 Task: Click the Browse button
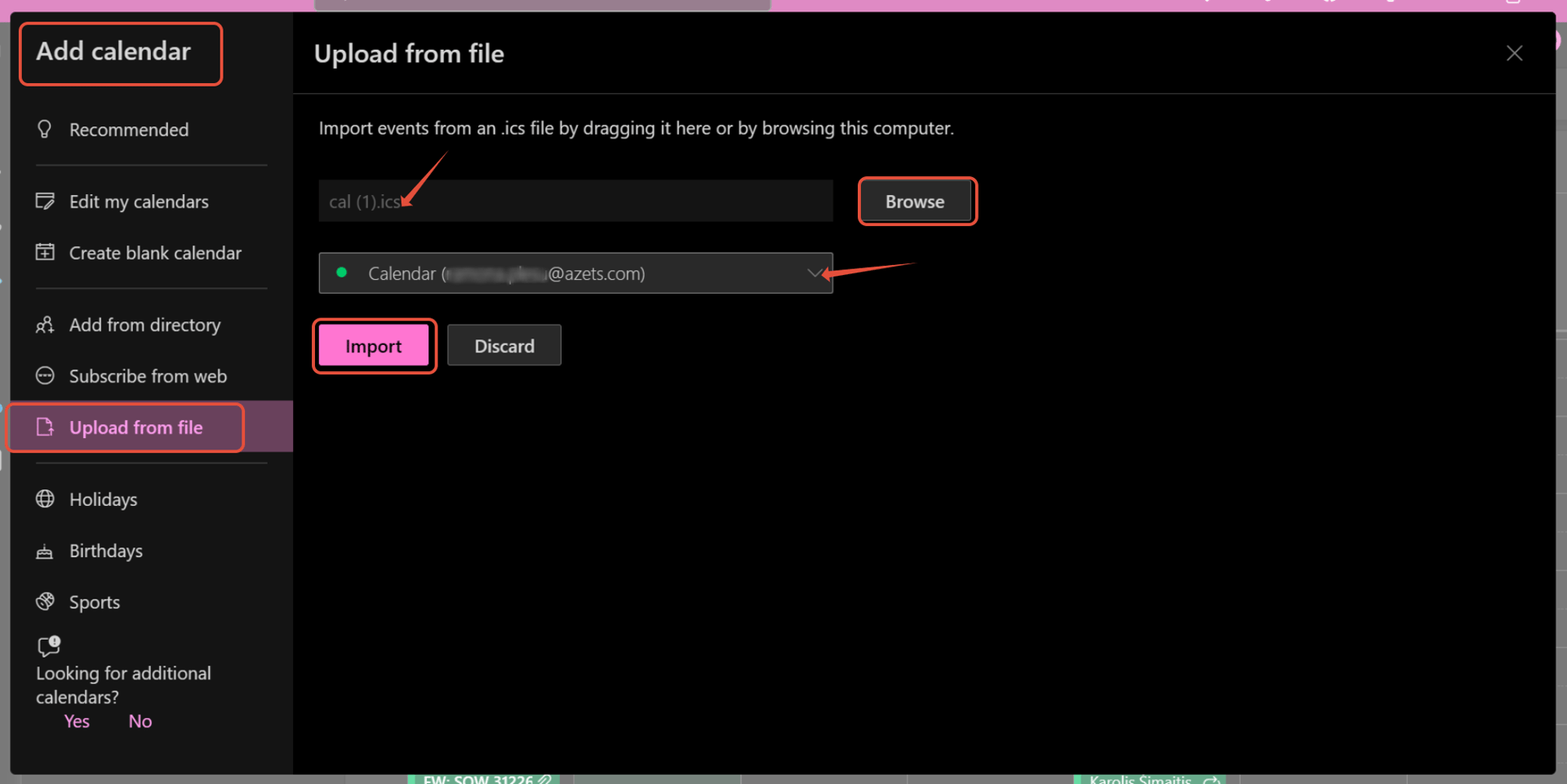[x=916, y=201]
